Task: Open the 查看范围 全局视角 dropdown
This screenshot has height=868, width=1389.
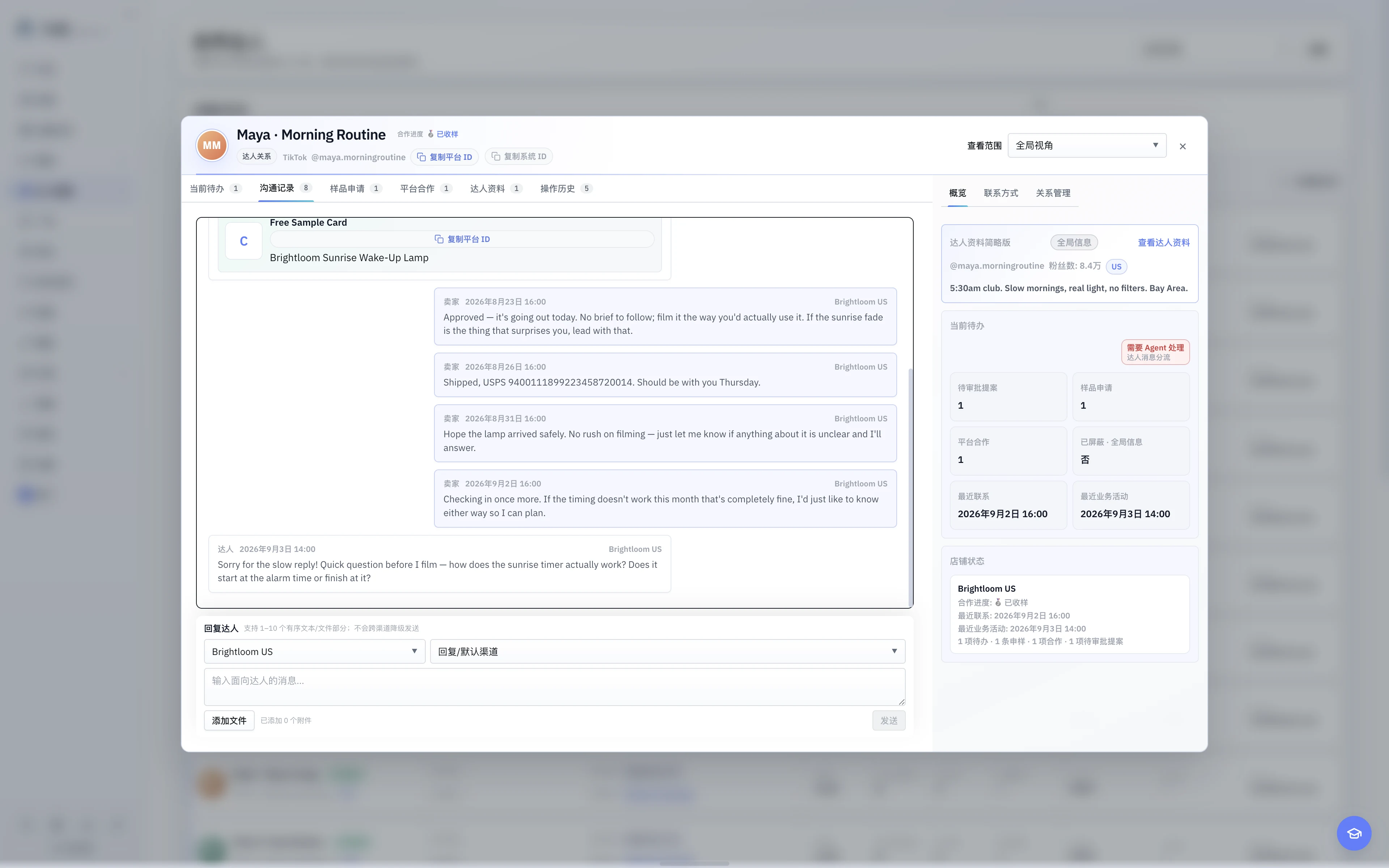Action: pos(1087,145)
